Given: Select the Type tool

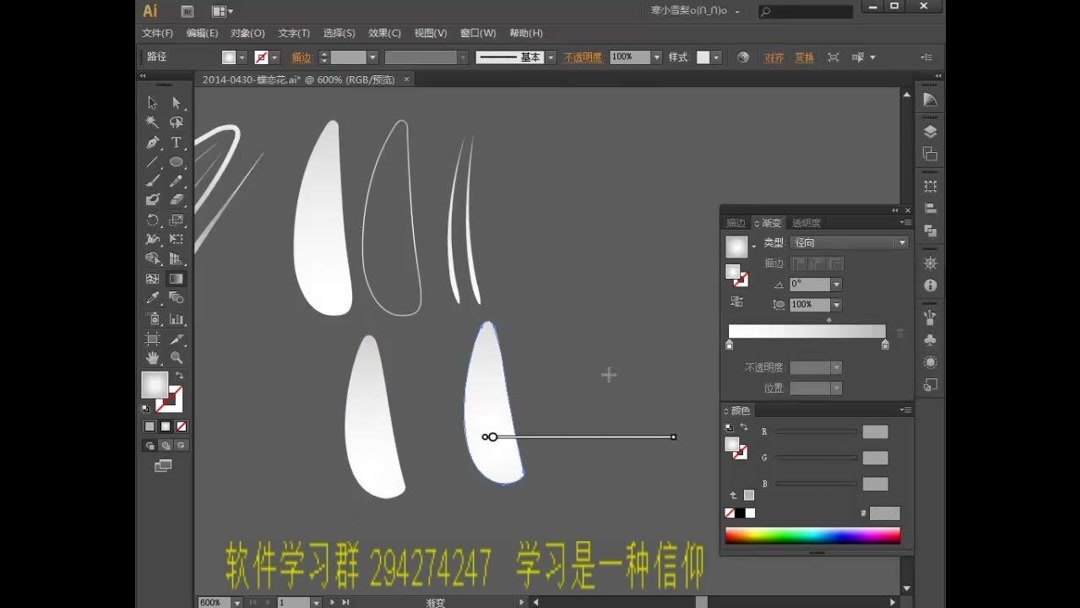Looking at the screenshot, I should point(176,143).
